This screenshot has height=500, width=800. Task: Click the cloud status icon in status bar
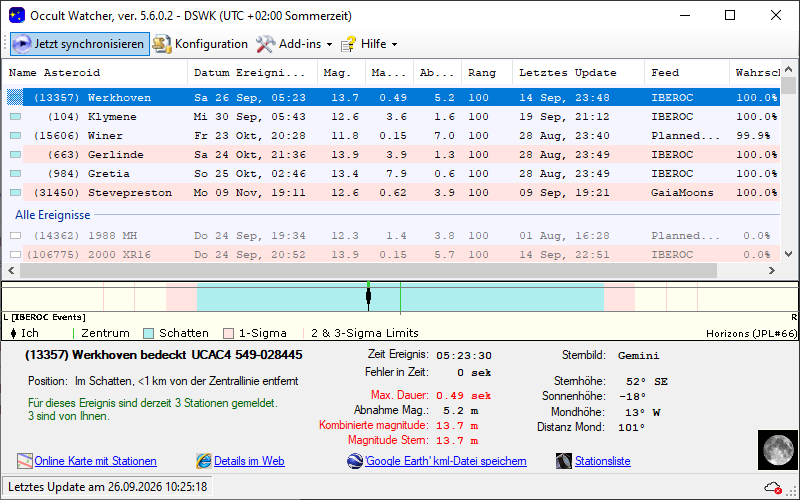(772, 487)
